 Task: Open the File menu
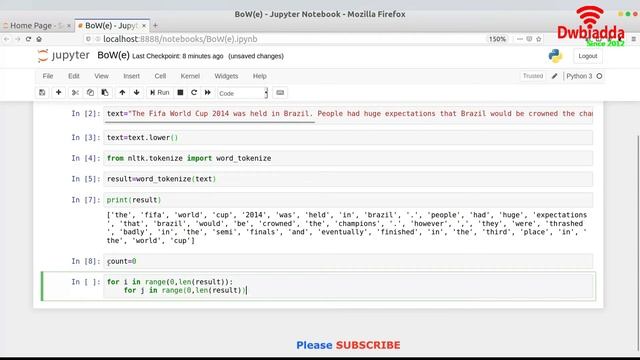[x=48, y=76]
